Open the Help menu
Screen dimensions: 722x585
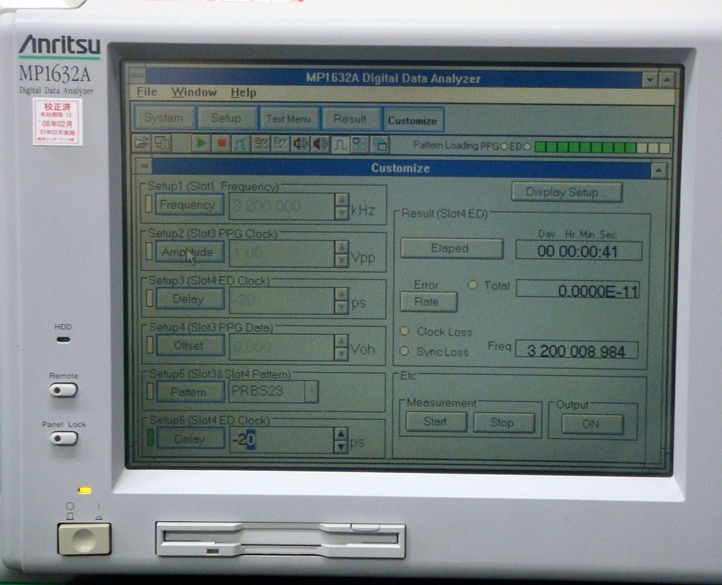pyautogui.click(x=243, y=93)
